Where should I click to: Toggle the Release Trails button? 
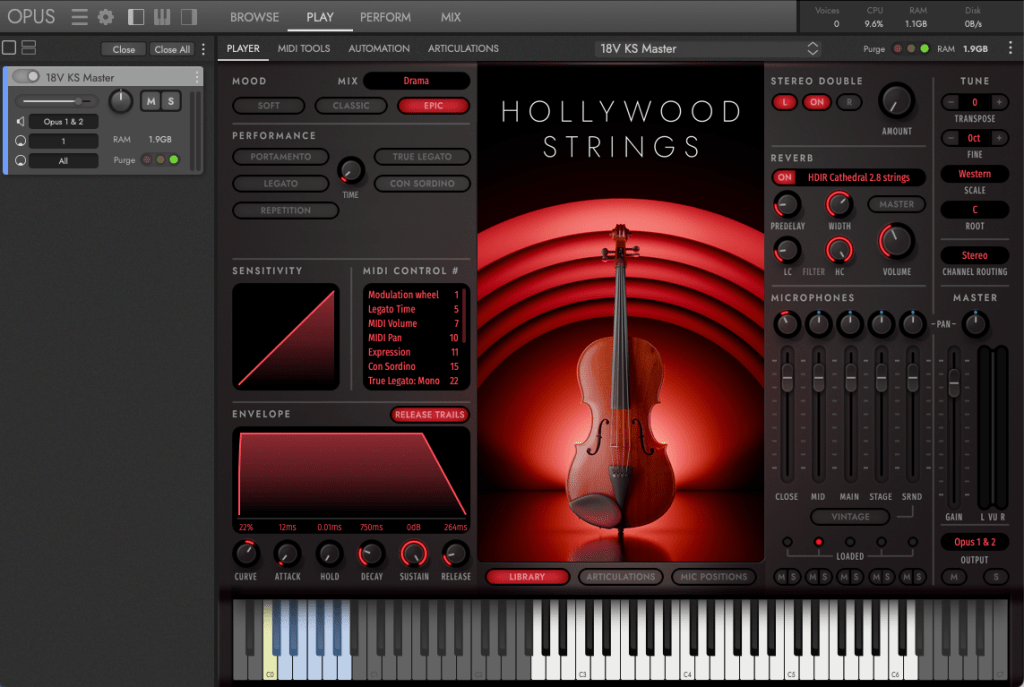tap(430, 414)
